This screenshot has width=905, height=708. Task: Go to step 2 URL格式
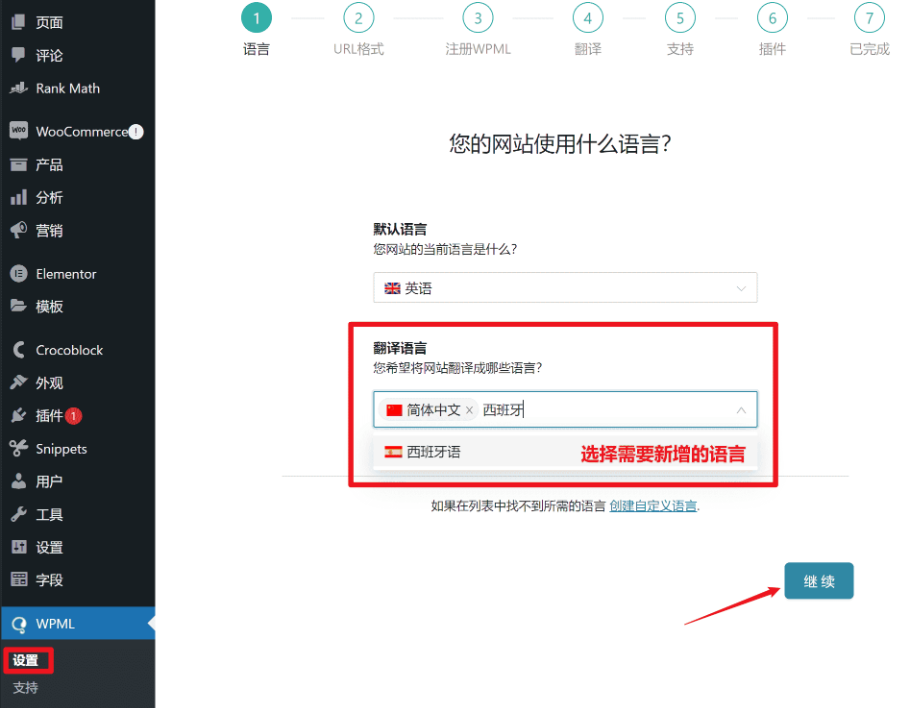pyautogui.click(x=357, y=18)
